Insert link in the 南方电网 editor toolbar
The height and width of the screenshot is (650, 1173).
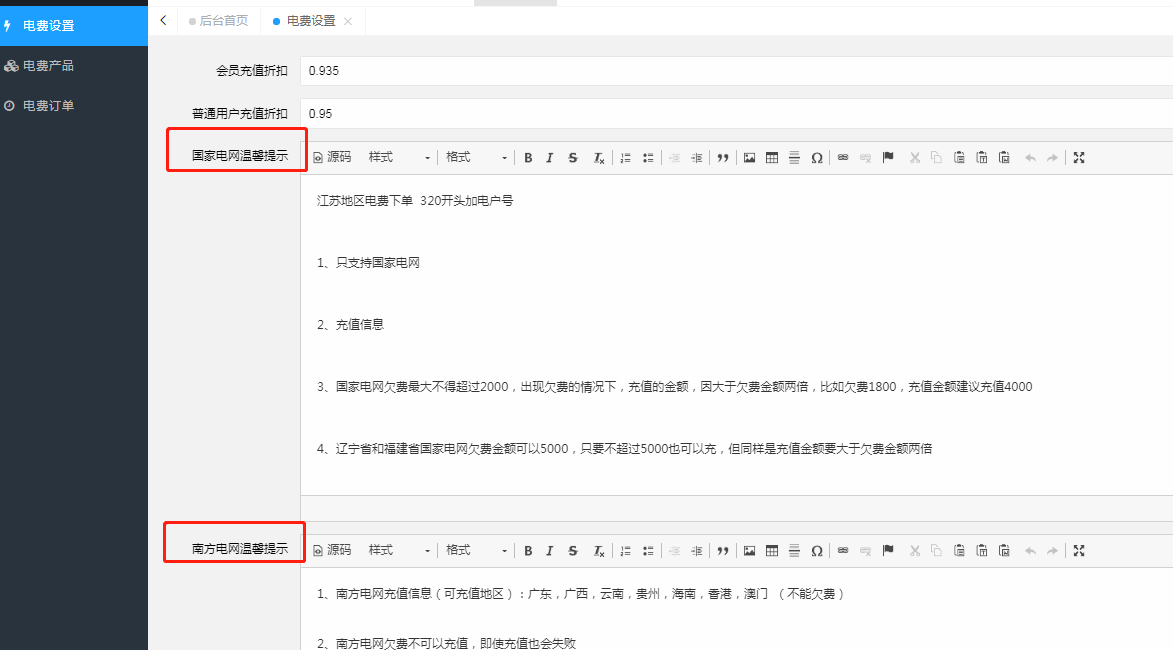(843, 551)
